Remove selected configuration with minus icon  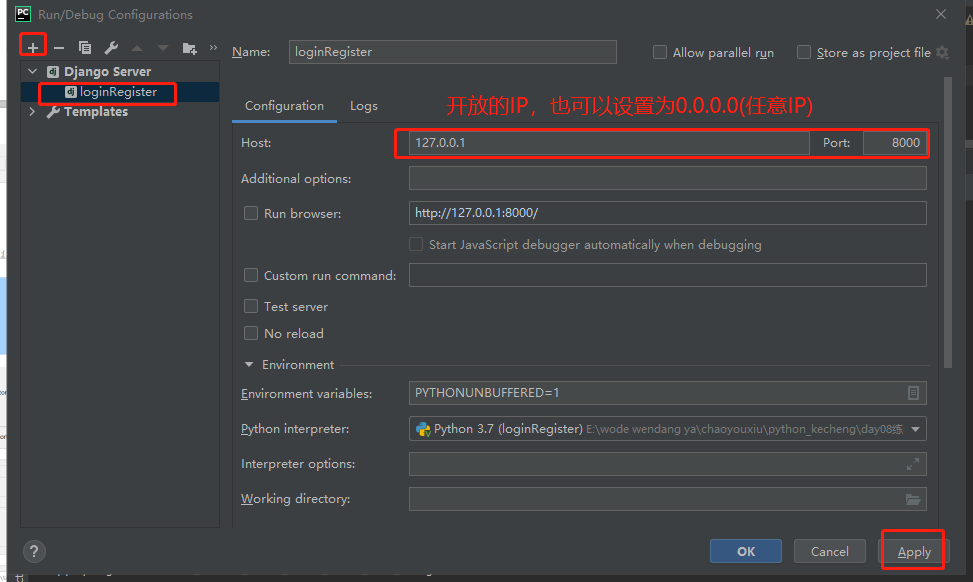click(59, 48)
